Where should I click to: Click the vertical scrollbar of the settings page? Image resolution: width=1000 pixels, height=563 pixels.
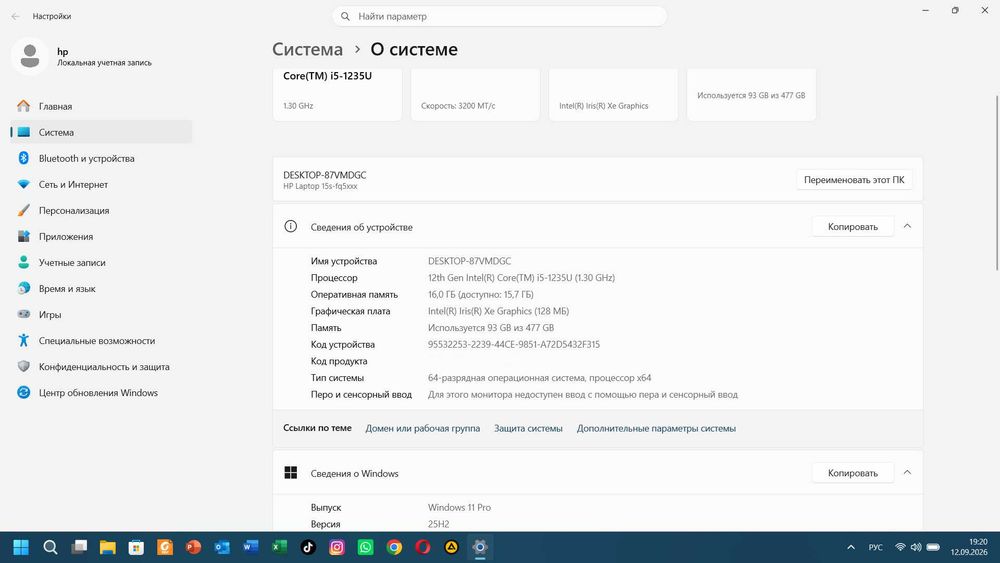click(x=997, y=183)
